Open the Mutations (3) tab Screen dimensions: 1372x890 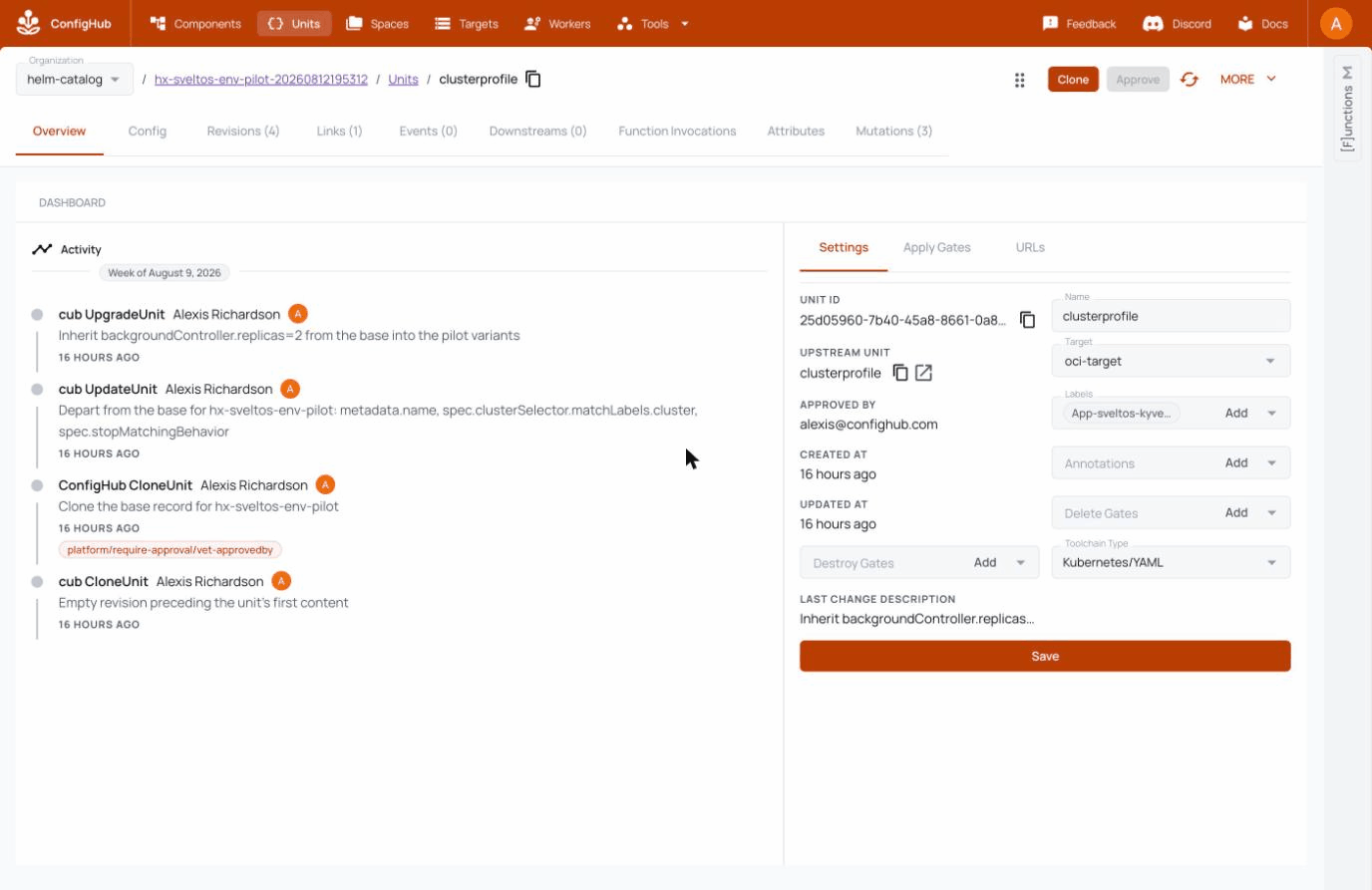(x=894, y=132)
